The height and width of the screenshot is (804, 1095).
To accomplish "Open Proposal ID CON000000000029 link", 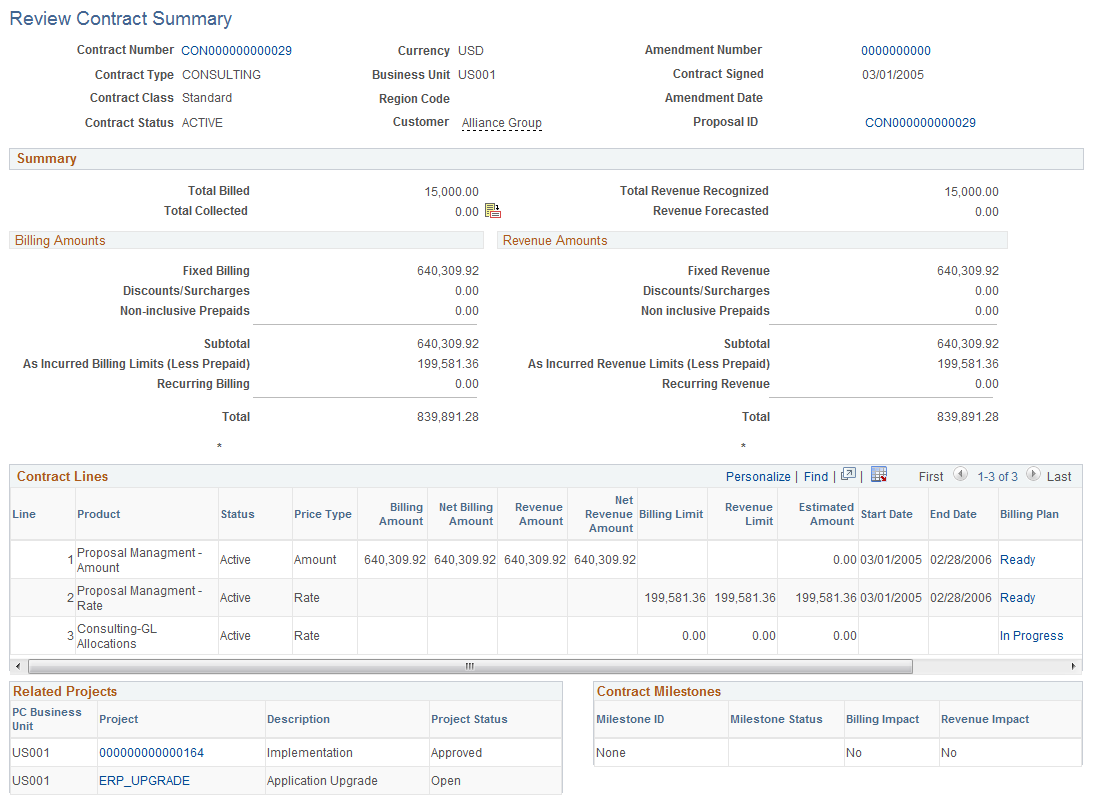I will 920,122.
